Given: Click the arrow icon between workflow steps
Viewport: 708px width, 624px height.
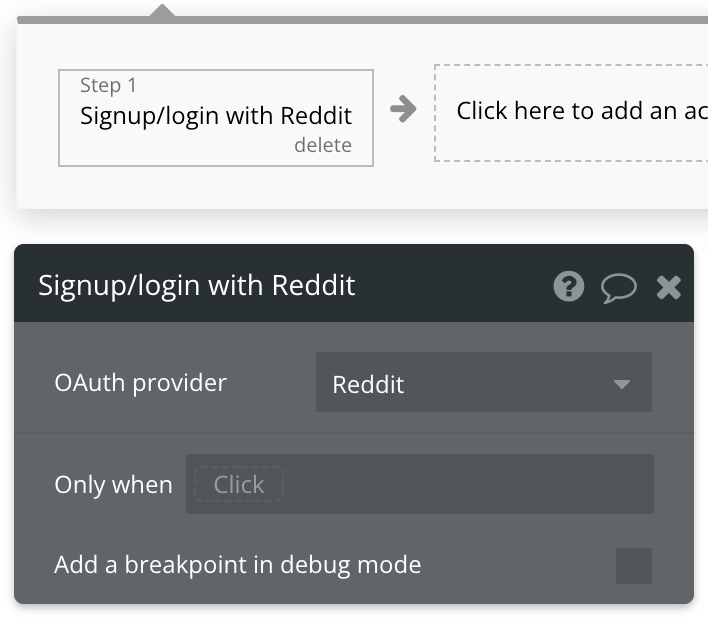Looking at the screenshot, I should tap(403, 109).
